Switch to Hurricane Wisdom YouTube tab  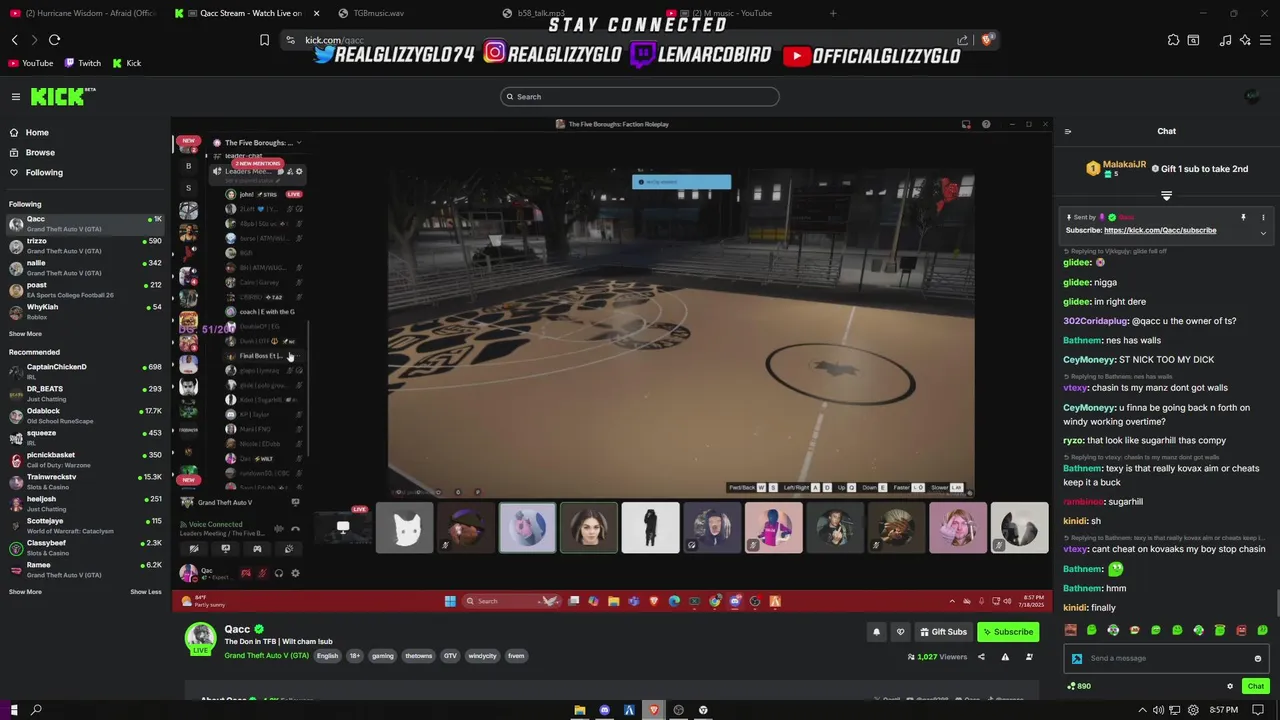click(x=85, y=13)
